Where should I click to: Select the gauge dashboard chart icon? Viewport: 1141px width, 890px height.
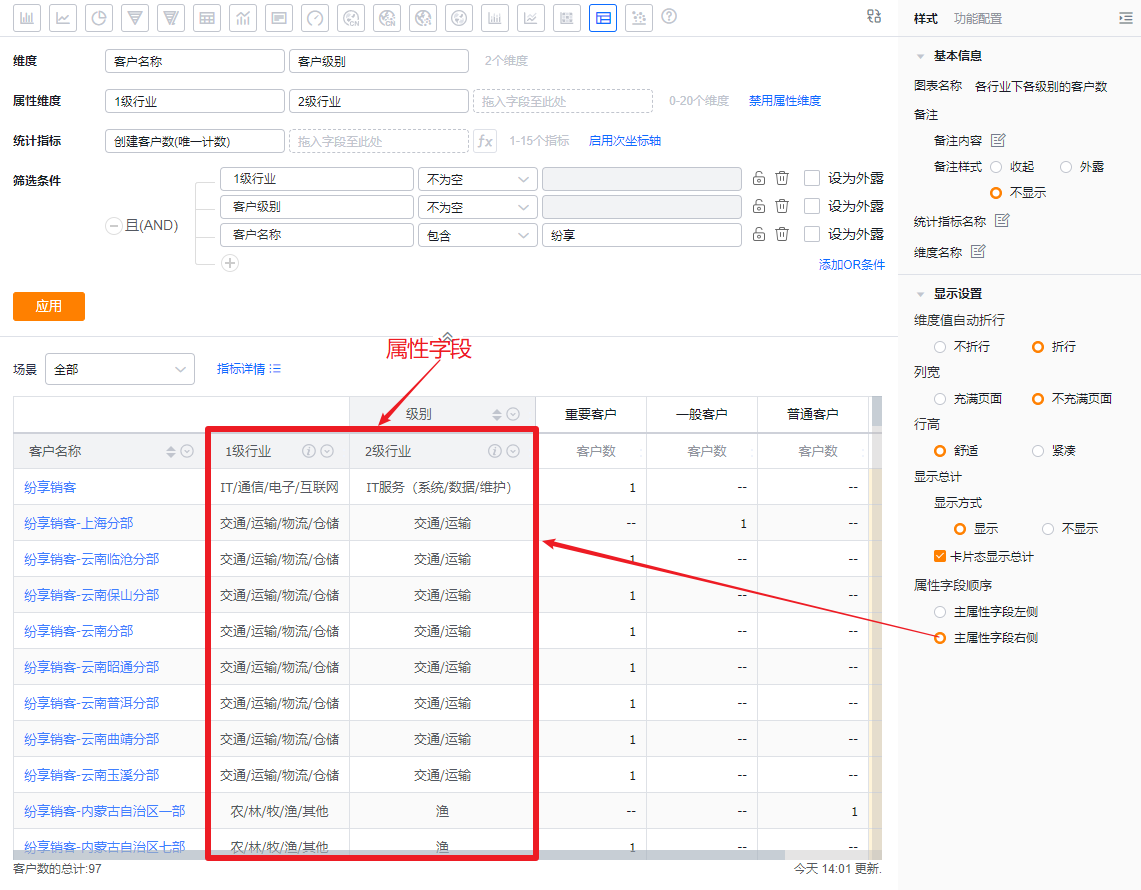coord(315,17)
